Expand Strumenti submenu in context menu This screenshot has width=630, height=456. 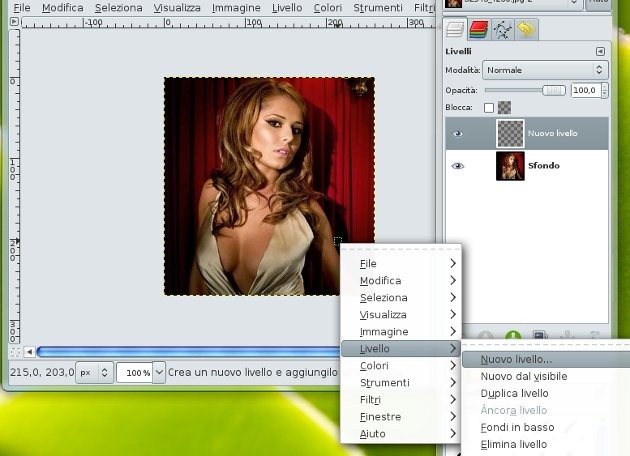[x=401, y=383]
